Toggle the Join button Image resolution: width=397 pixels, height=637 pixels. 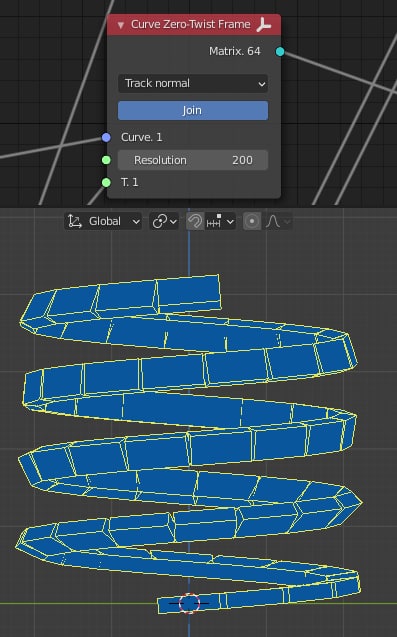pos(193,110)
